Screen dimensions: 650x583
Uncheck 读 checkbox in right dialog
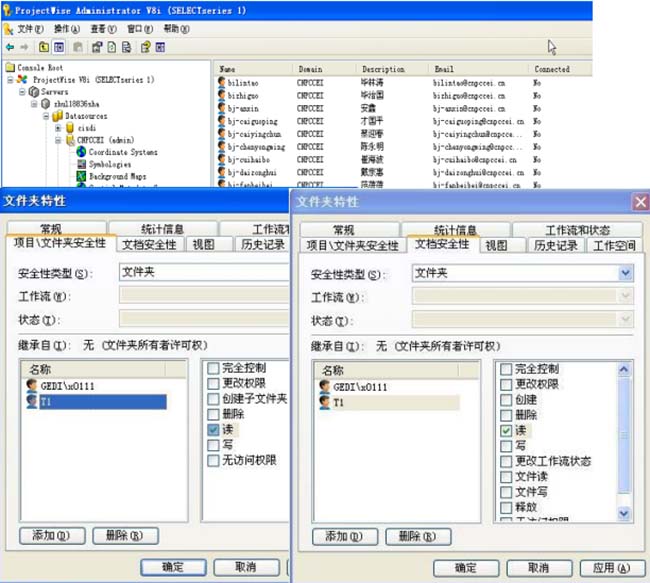click(506, 430)
